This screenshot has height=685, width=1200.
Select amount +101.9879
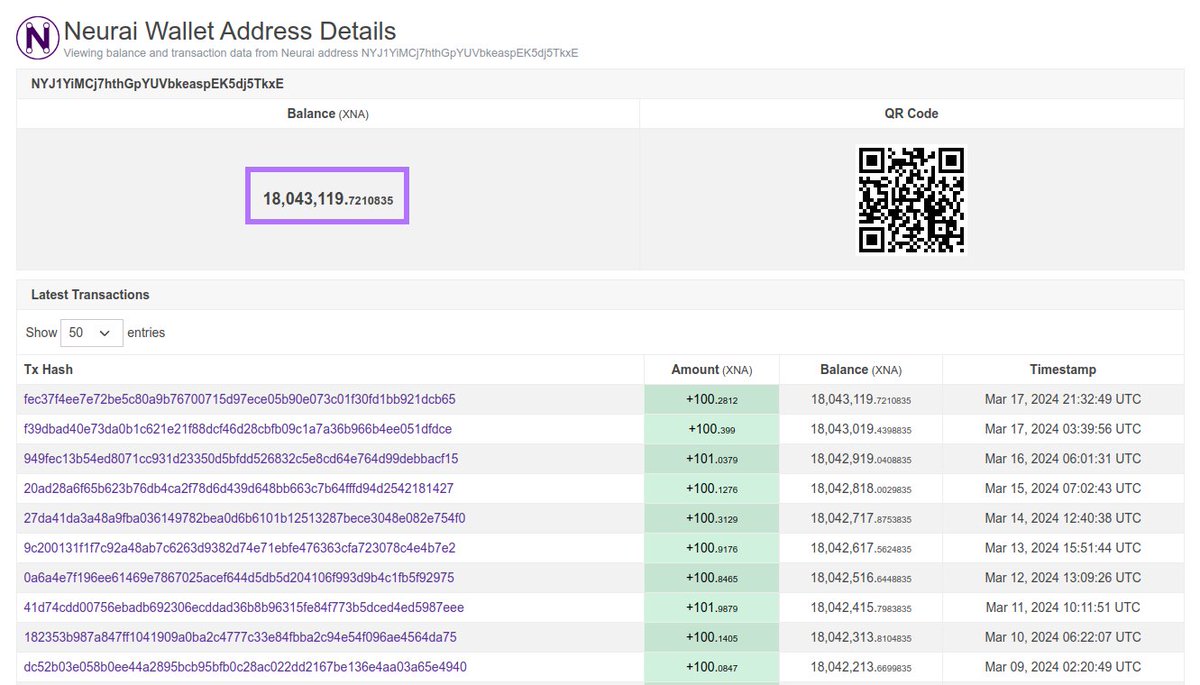pyautogui.click(x=712, y=608)
